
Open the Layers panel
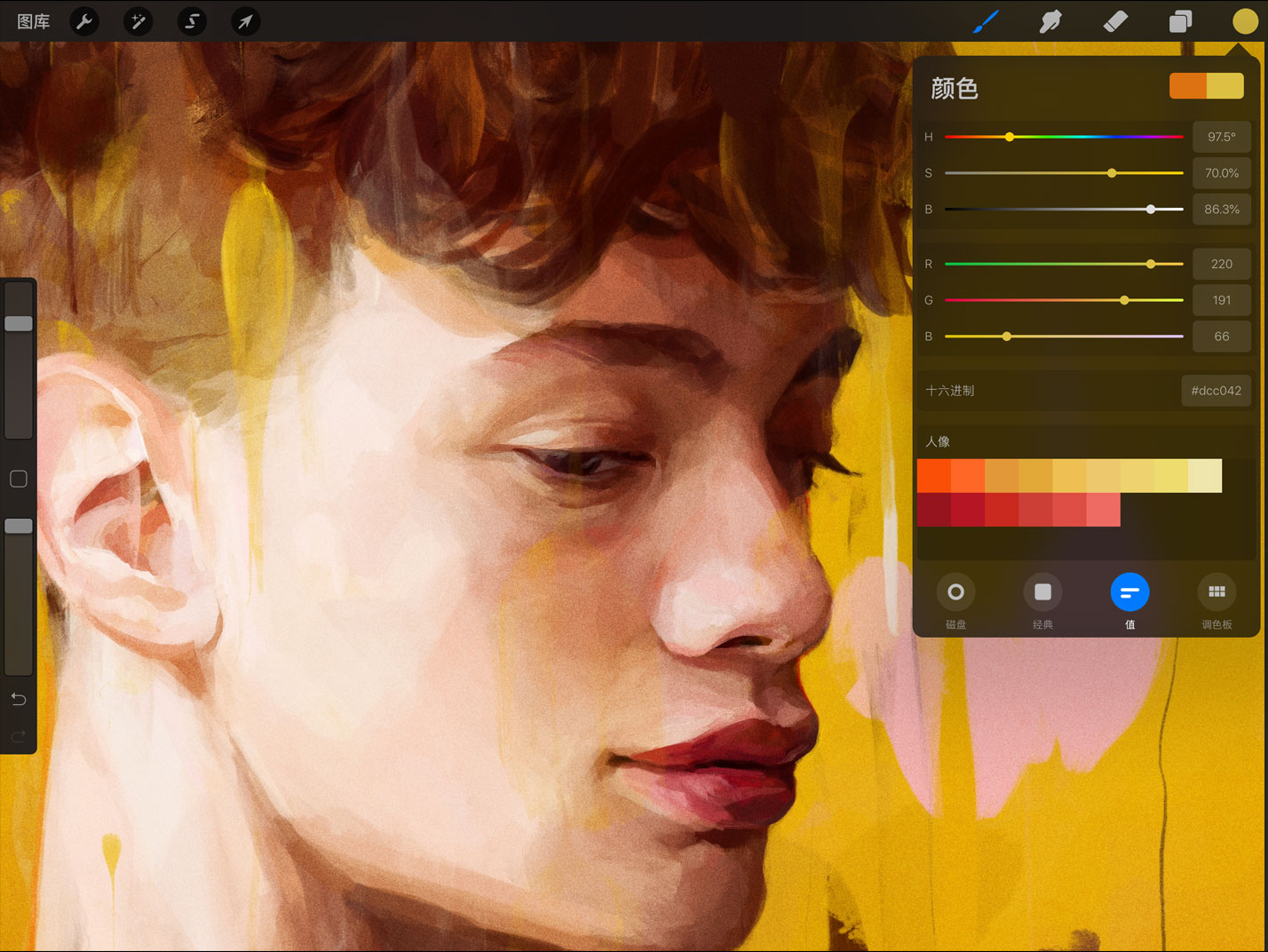click(1180, 21)
